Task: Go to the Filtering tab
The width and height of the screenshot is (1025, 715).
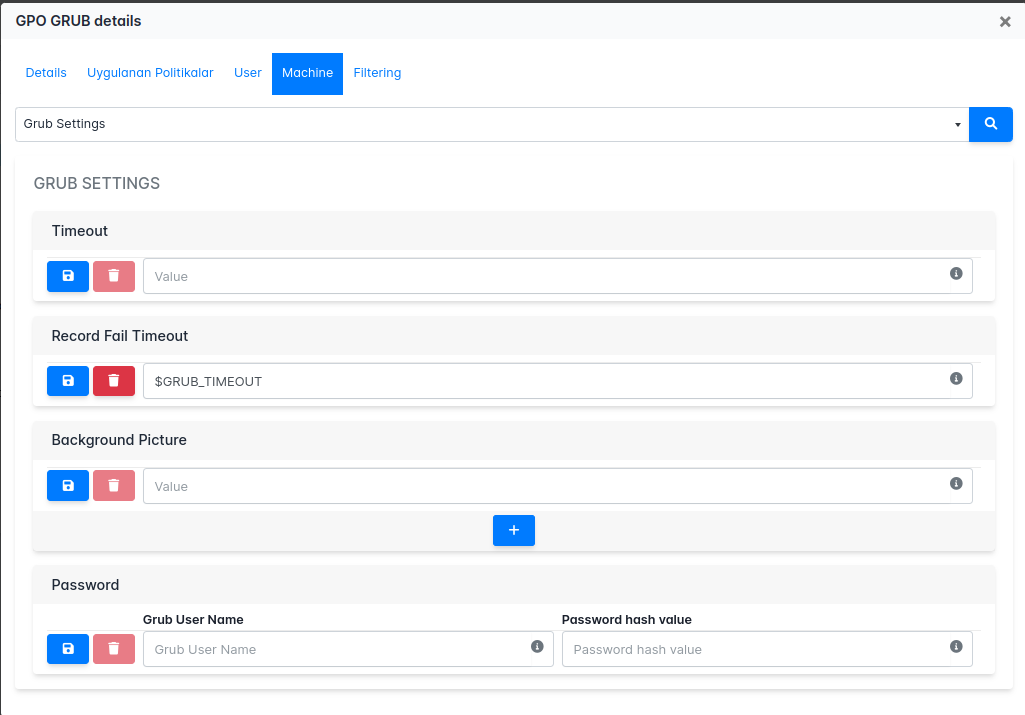Action: (x=377, y=73)
